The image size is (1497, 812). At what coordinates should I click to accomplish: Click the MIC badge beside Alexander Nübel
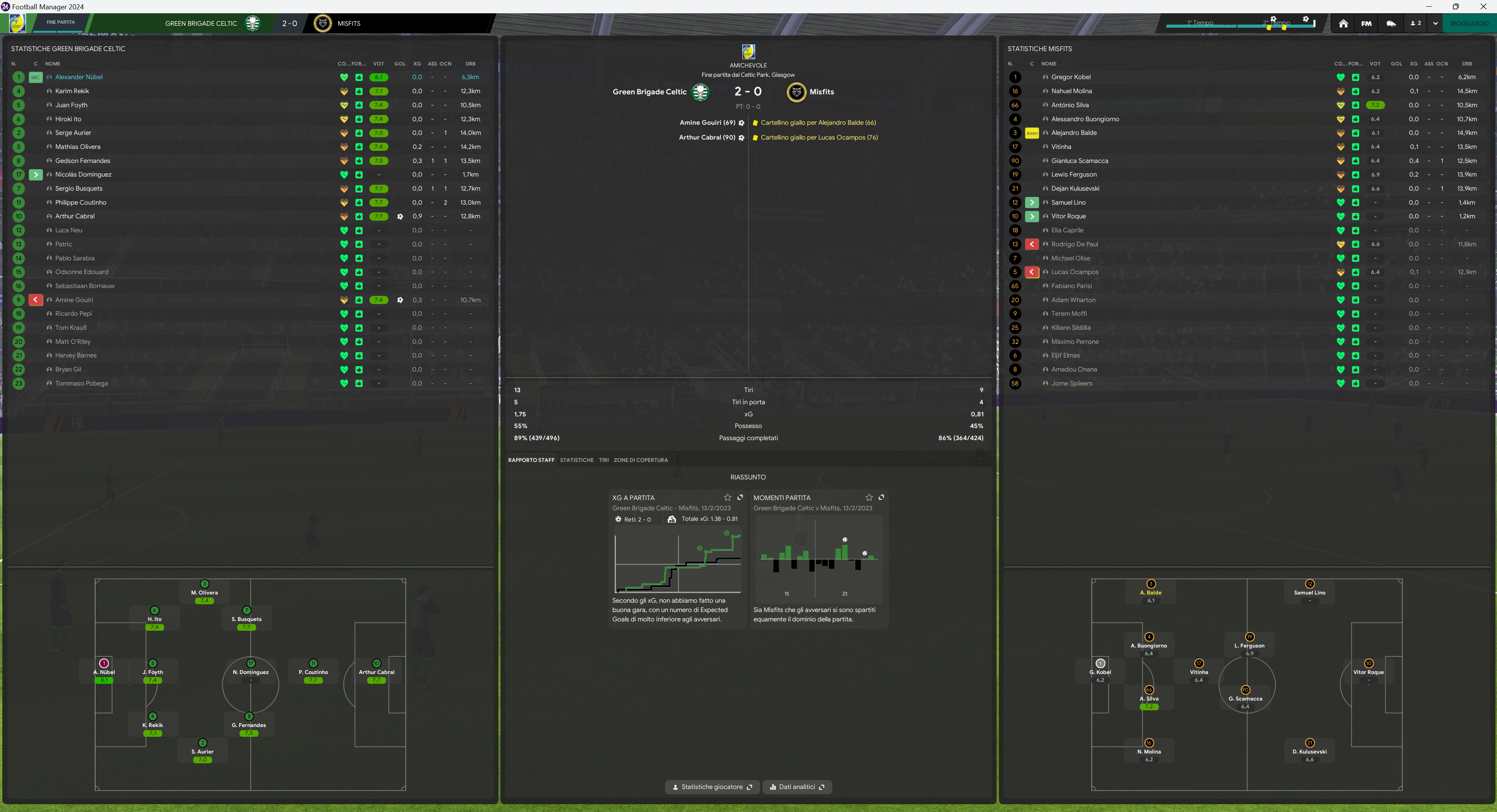(35, 77)
